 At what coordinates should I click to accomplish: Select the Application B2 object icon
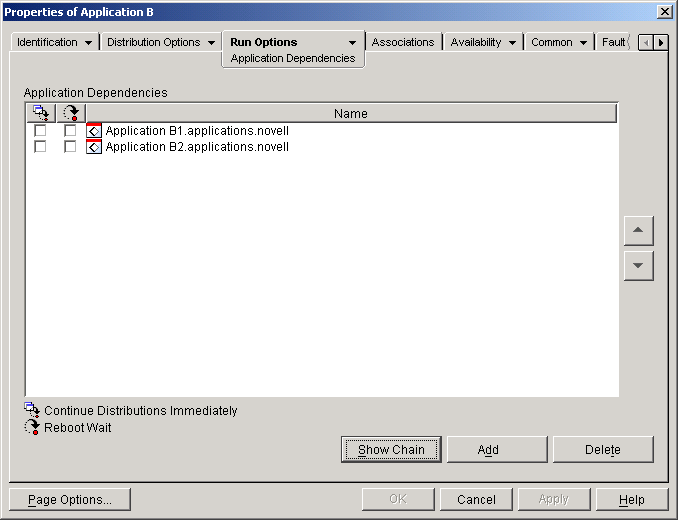pyautogui.click(x=94, y=147)
